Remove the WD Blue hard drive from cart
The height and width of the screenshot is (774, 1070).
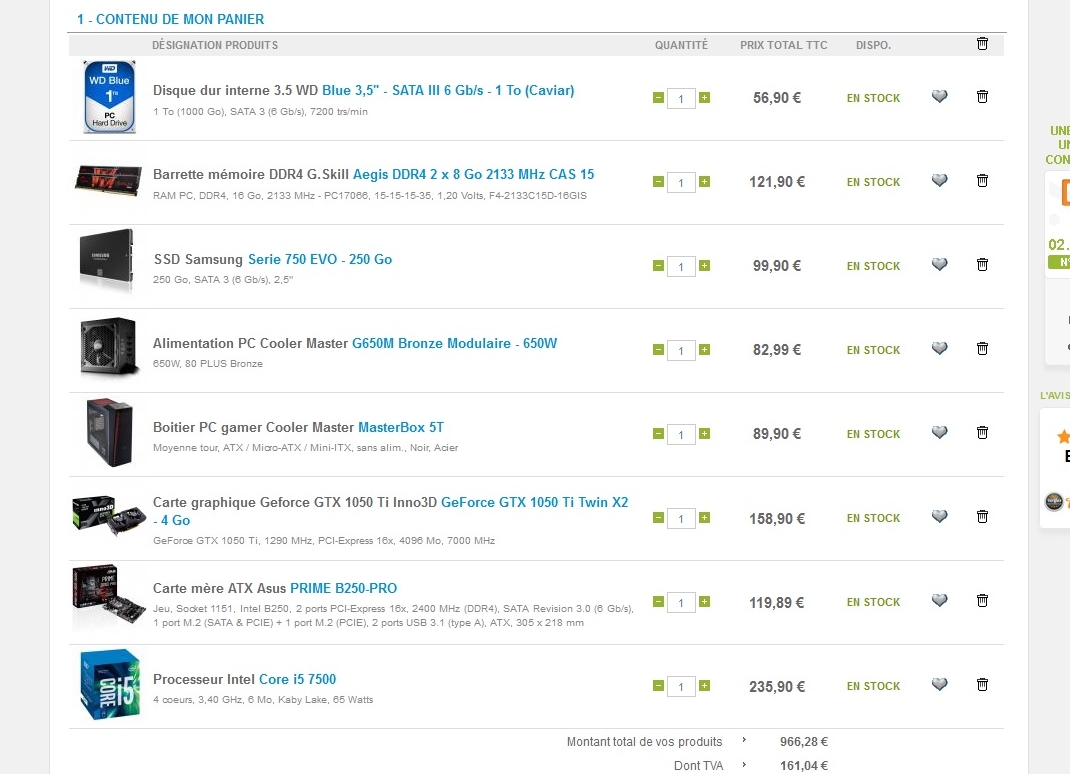pyautogui.click(x=982, y=96)
